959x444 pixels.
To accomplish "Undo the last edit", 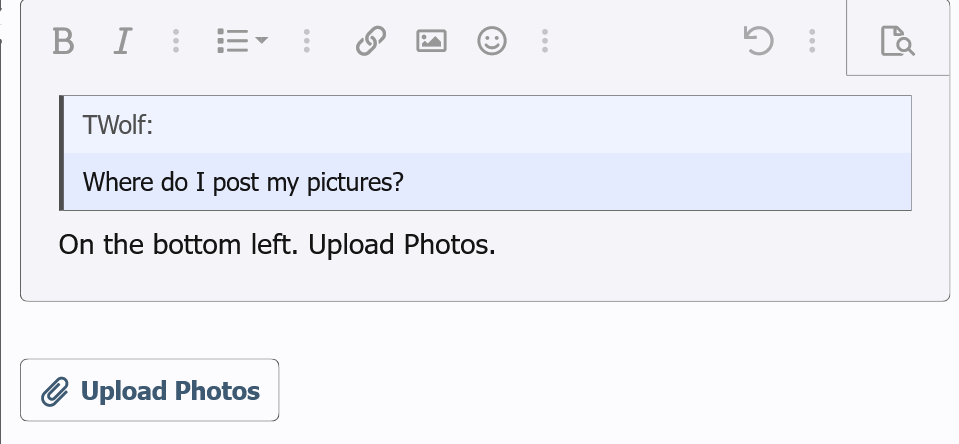I will coord(759,41).
